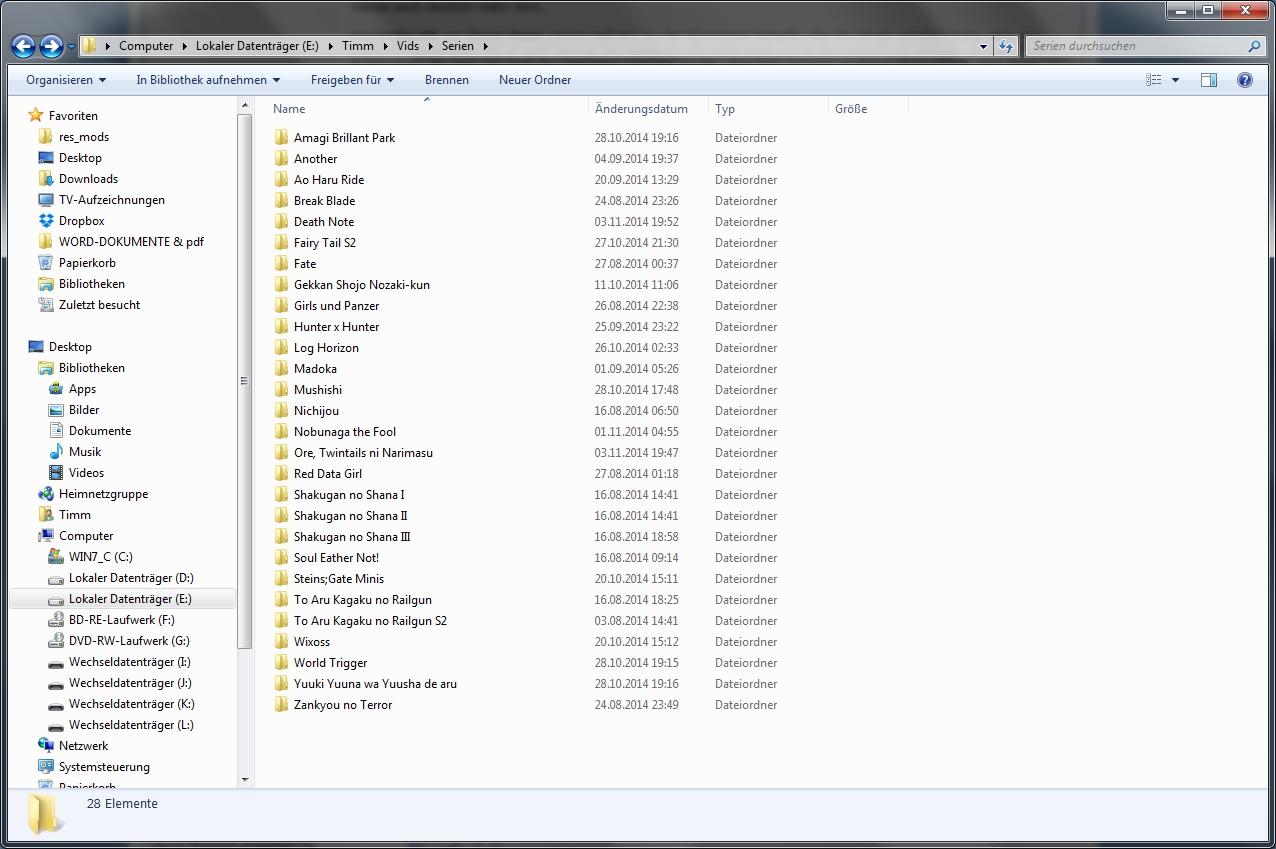1276x849 pixels.
Task: Open 'In Bibliothek aufnehmen' menu
Action: click(x=208, y=80)
